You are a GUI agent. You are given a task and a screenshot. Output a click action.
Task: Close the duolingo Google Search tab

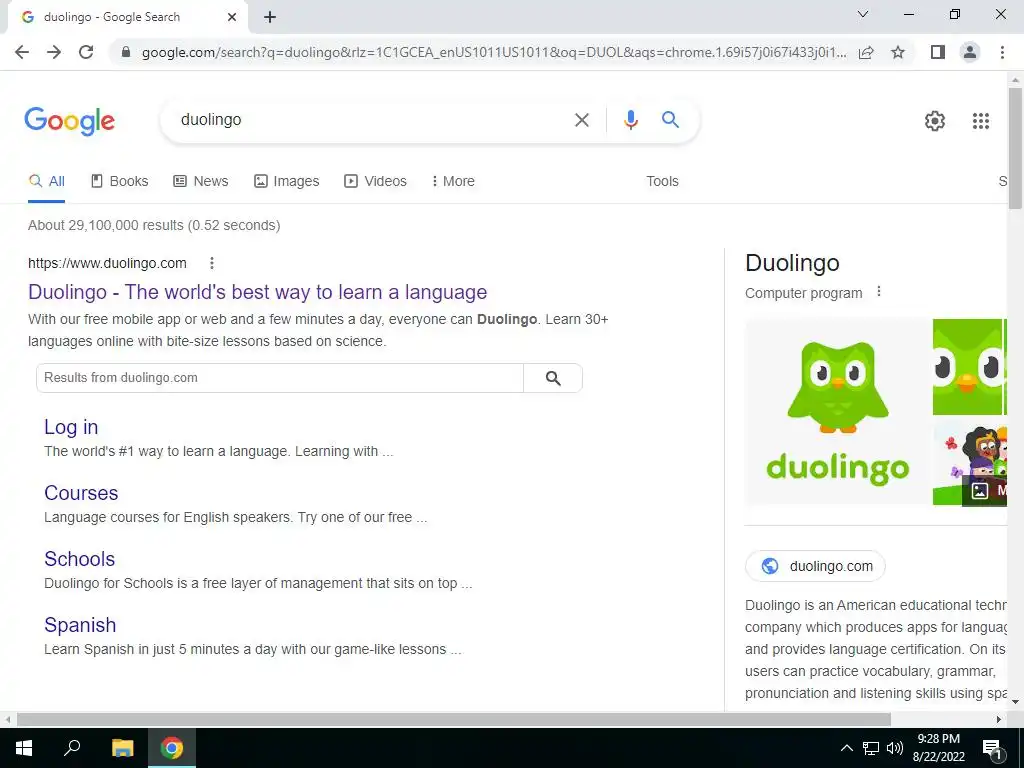coord(232,17)
